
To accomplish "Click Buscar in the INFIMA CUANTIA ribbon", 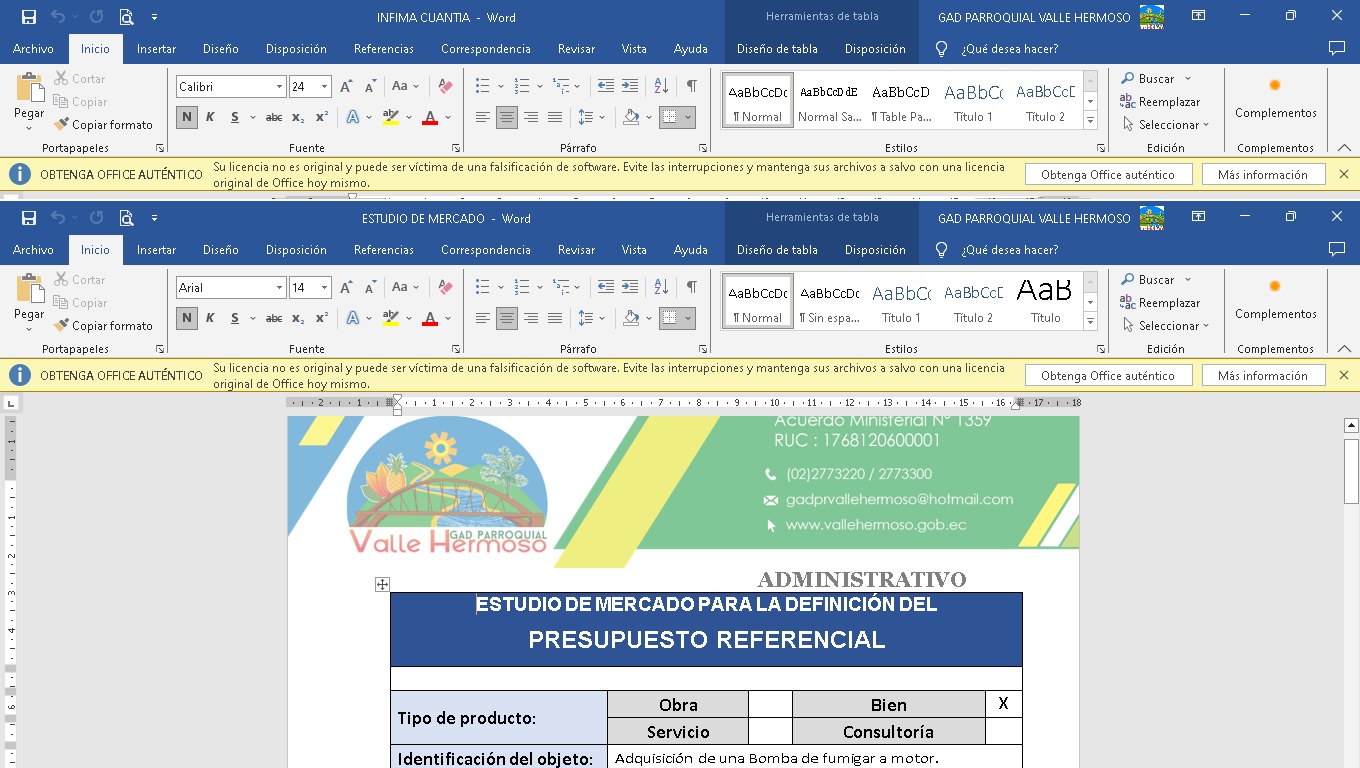I will click(1155, 78).
